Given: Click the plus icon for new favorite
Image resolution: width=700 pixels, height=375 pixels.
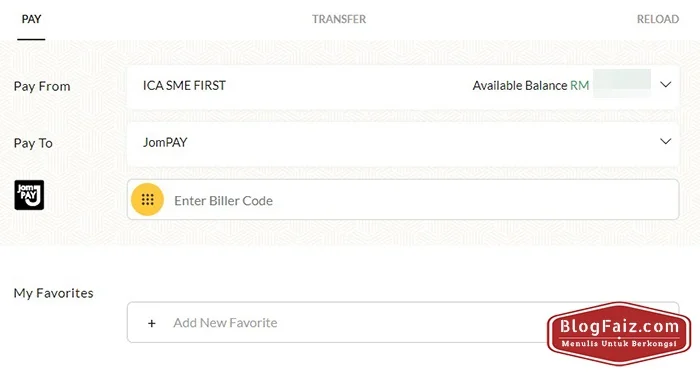Looking at the screenshot, I should click(152, 323).
